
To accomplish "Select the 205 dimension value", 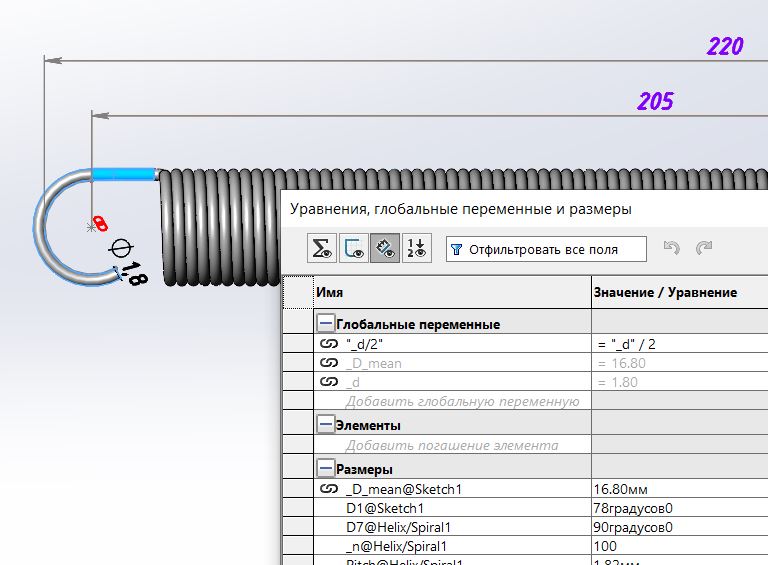I will (x=655, y=101).
